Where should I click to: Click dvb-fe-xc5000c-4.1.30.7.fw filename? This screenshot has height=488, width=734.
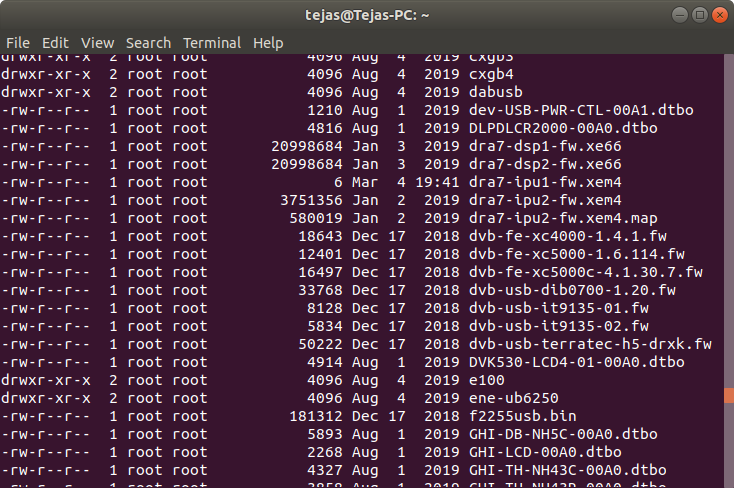tap(586, 272)
